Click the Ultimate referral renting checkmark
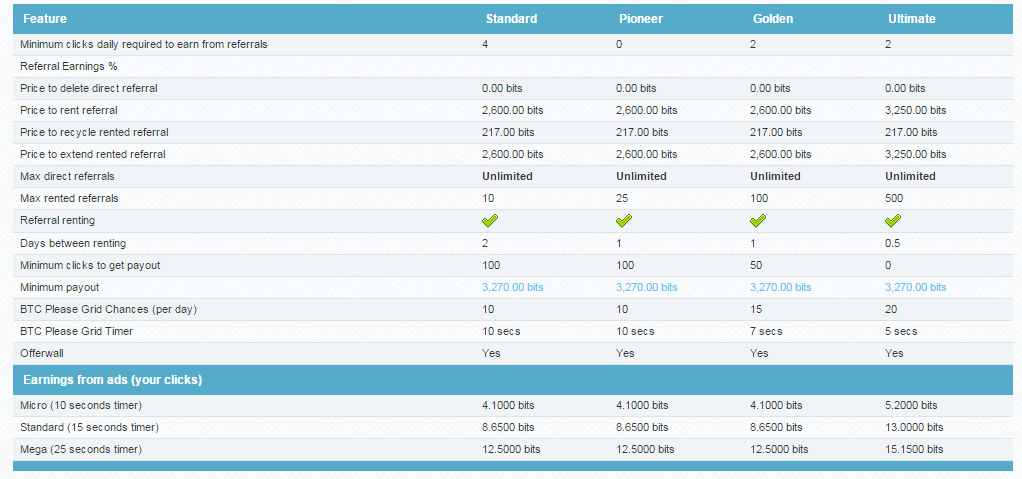This screenshot has height=479, width=1022. (x=893, y=221)
